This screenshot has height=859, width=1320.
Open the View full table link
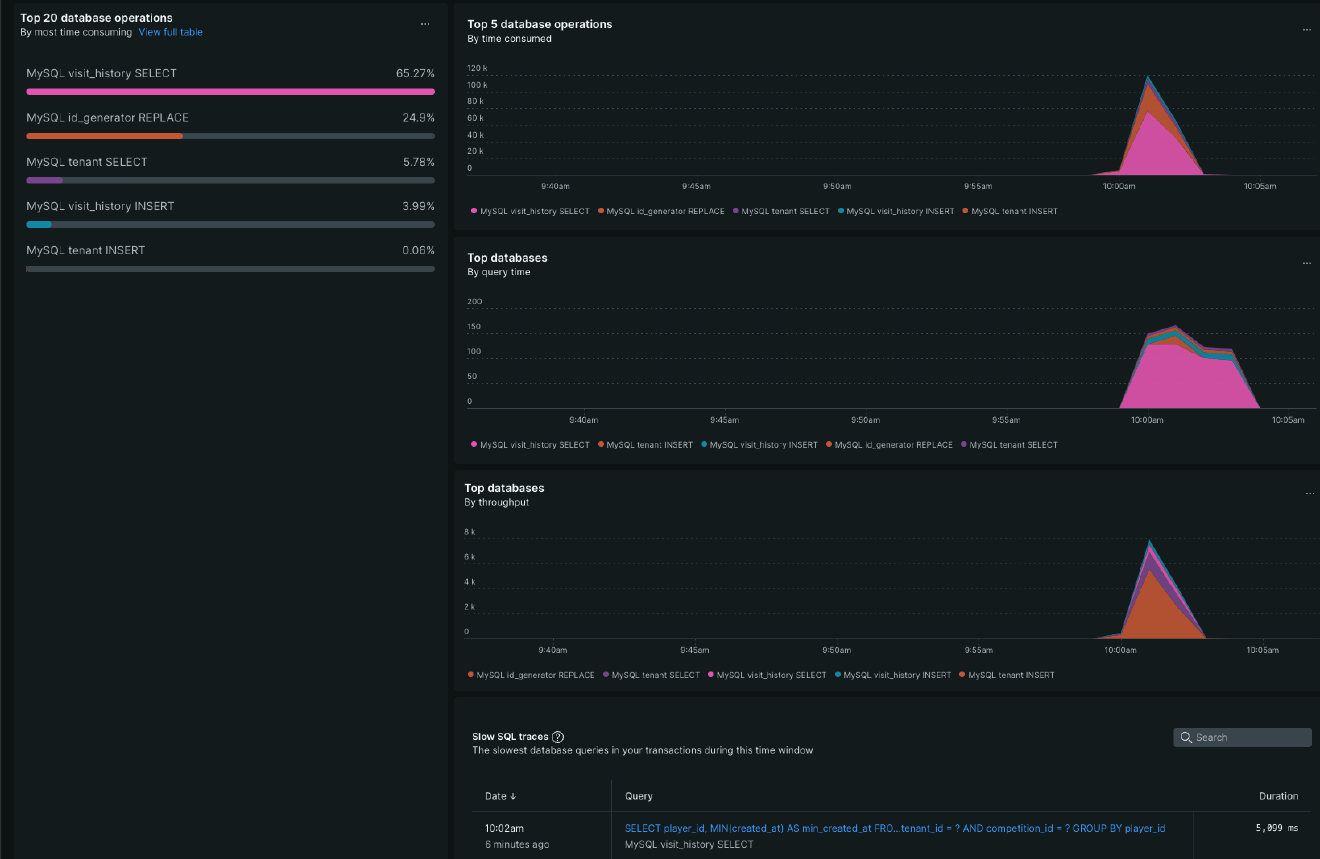pos(170,31)
